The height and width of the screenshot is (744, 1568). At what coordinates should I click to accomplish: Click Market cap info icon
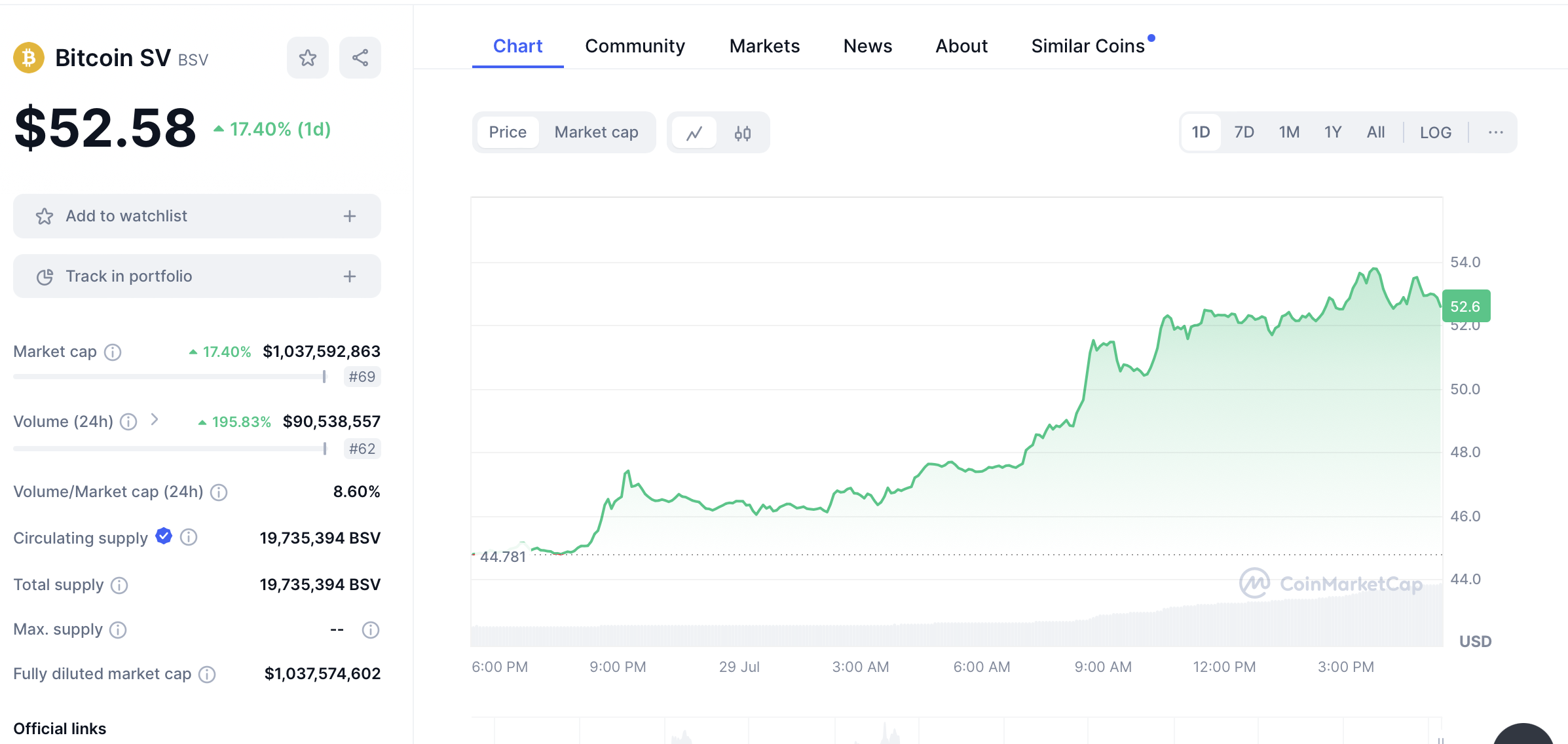click(x=113, y=352)
